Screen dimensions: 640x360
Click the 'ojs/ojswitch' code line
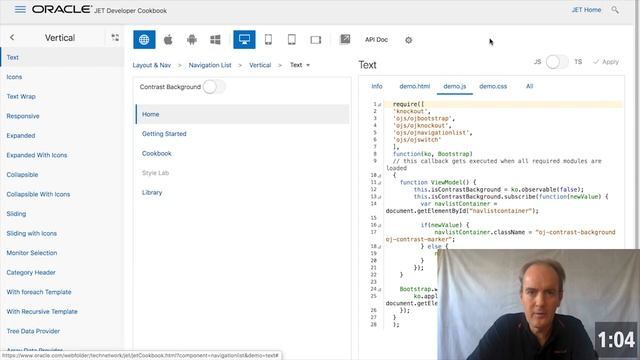tap(417, 140)
